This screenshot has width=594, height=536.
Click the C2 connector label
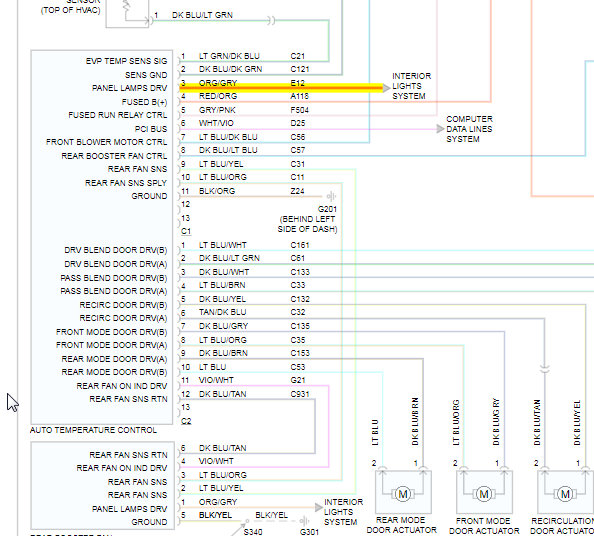186,421
